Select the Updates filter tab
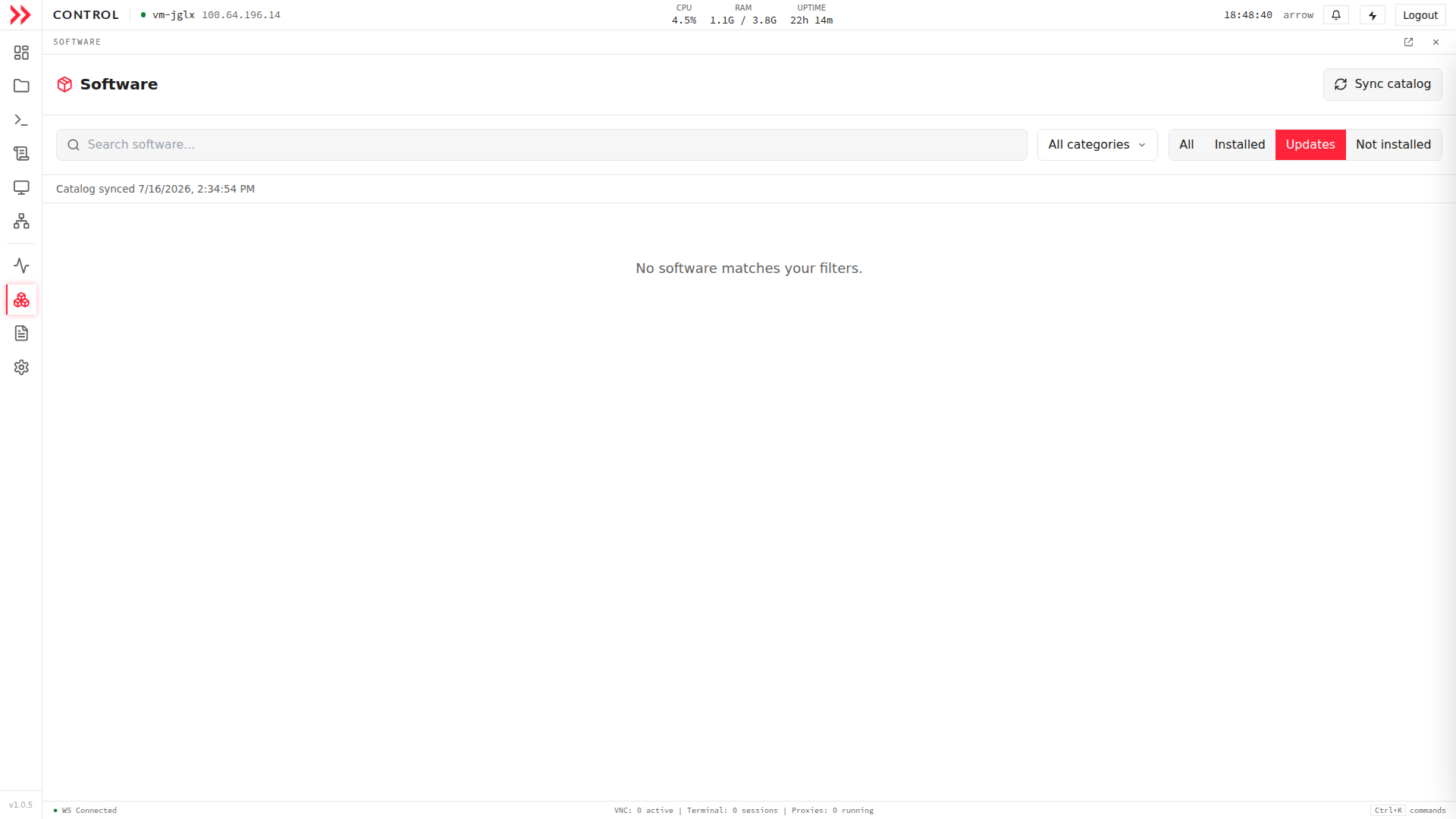The image size is (1456, 819). (1310, 145)
